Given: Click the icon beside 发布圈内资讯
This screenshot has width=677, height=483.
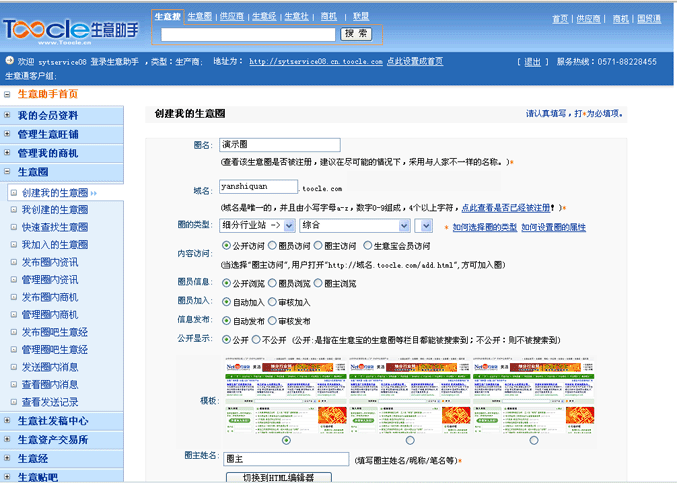Looking at the screenshot, I should 14,262.
